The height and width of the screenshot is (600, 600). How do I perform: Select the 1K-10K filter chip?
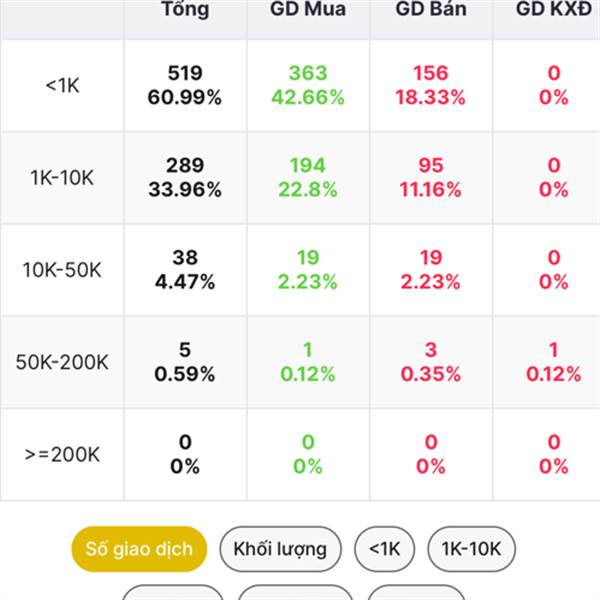(471, 549)
